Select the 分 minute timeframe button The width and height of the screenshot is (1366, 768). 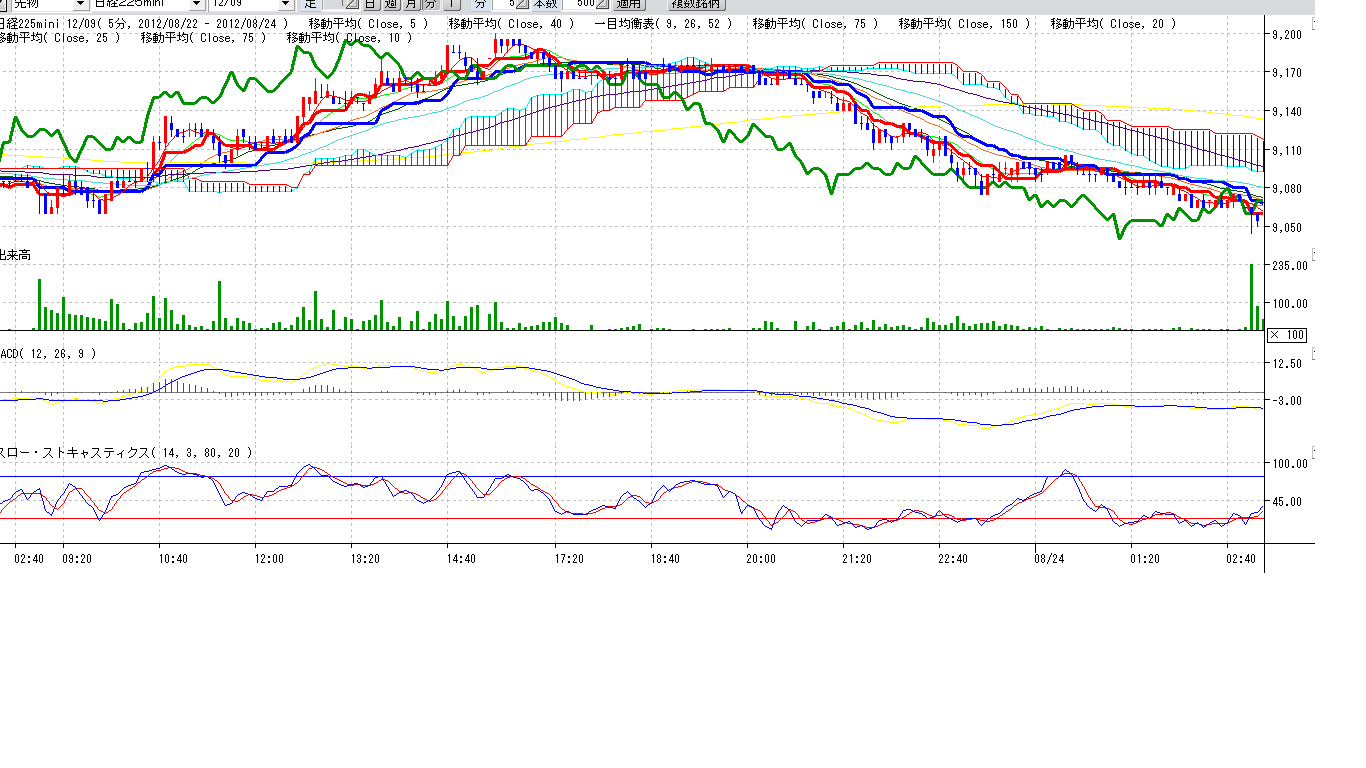pyautogui.click(x=430, y=4)
